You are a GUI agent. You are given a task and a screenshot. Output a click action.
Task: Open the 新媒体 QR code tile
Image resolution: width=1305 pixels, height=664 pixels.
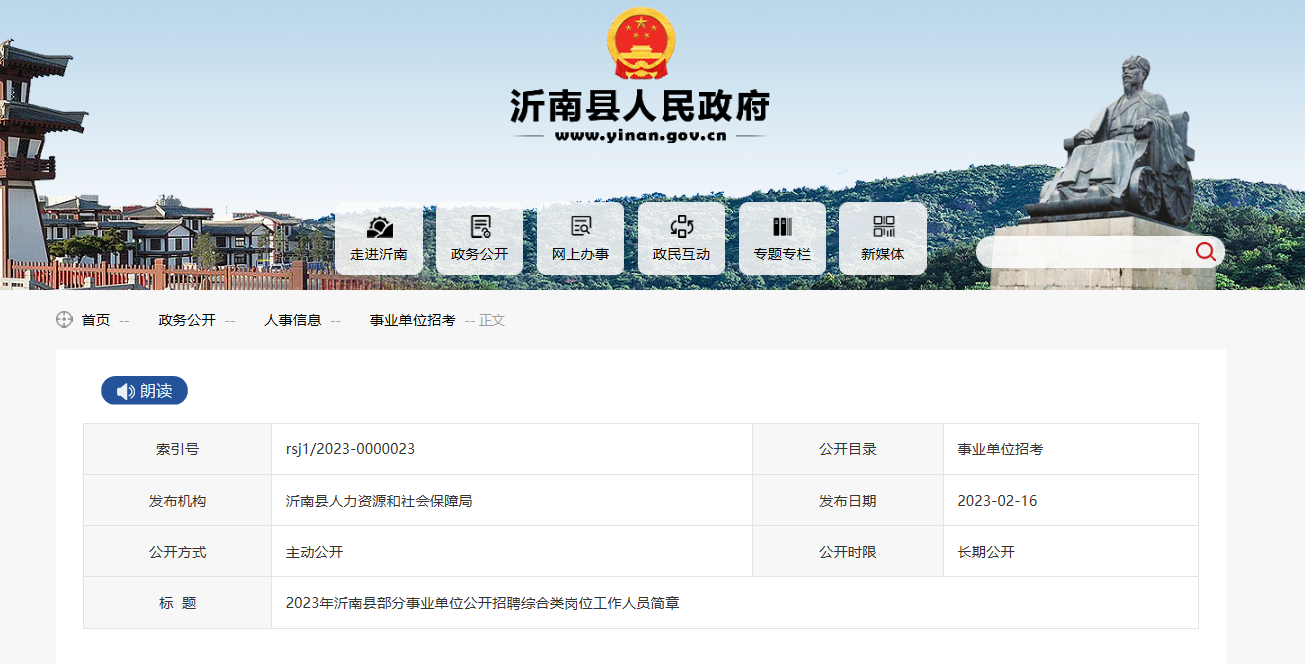click(x=883, y=238)
